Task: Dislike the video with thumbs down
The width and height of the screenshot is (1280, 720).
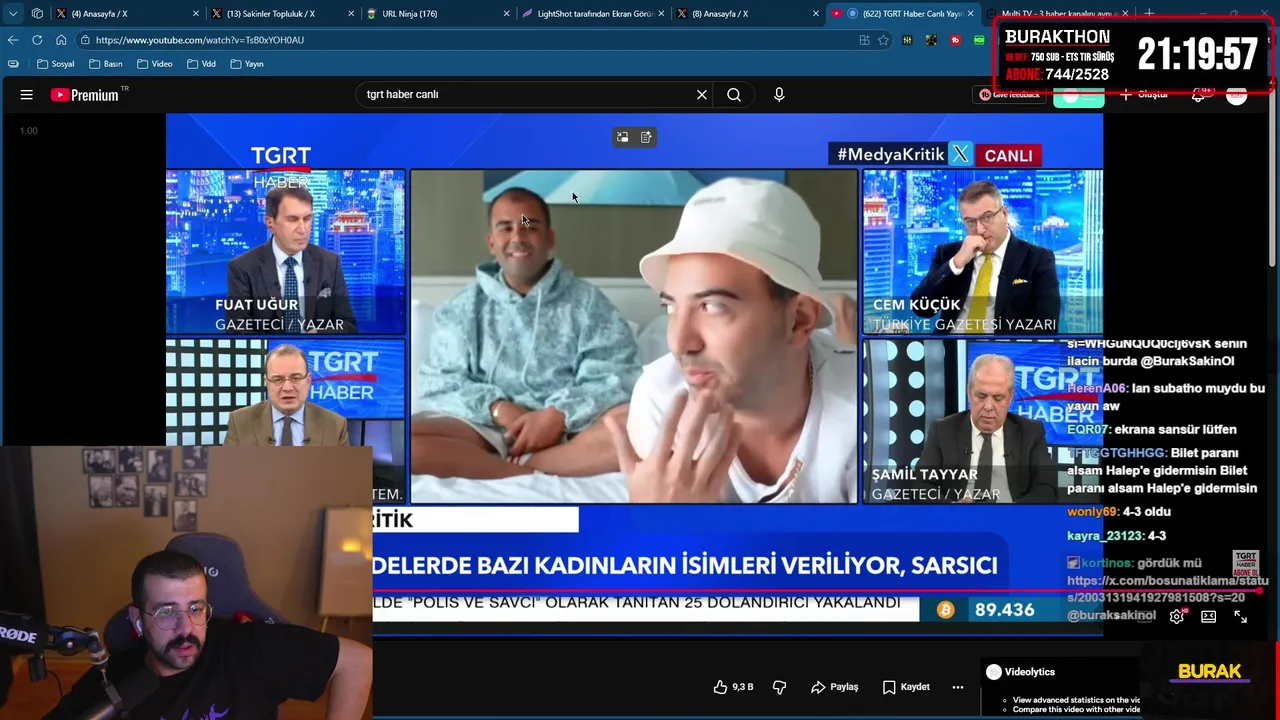Action: (x=780, y=687)
